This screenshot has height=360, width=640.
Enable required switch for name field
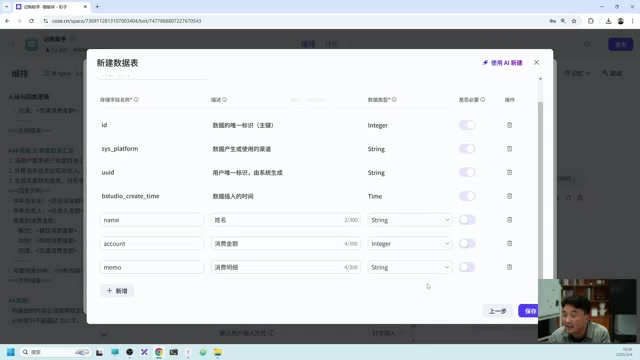(467, 220)
